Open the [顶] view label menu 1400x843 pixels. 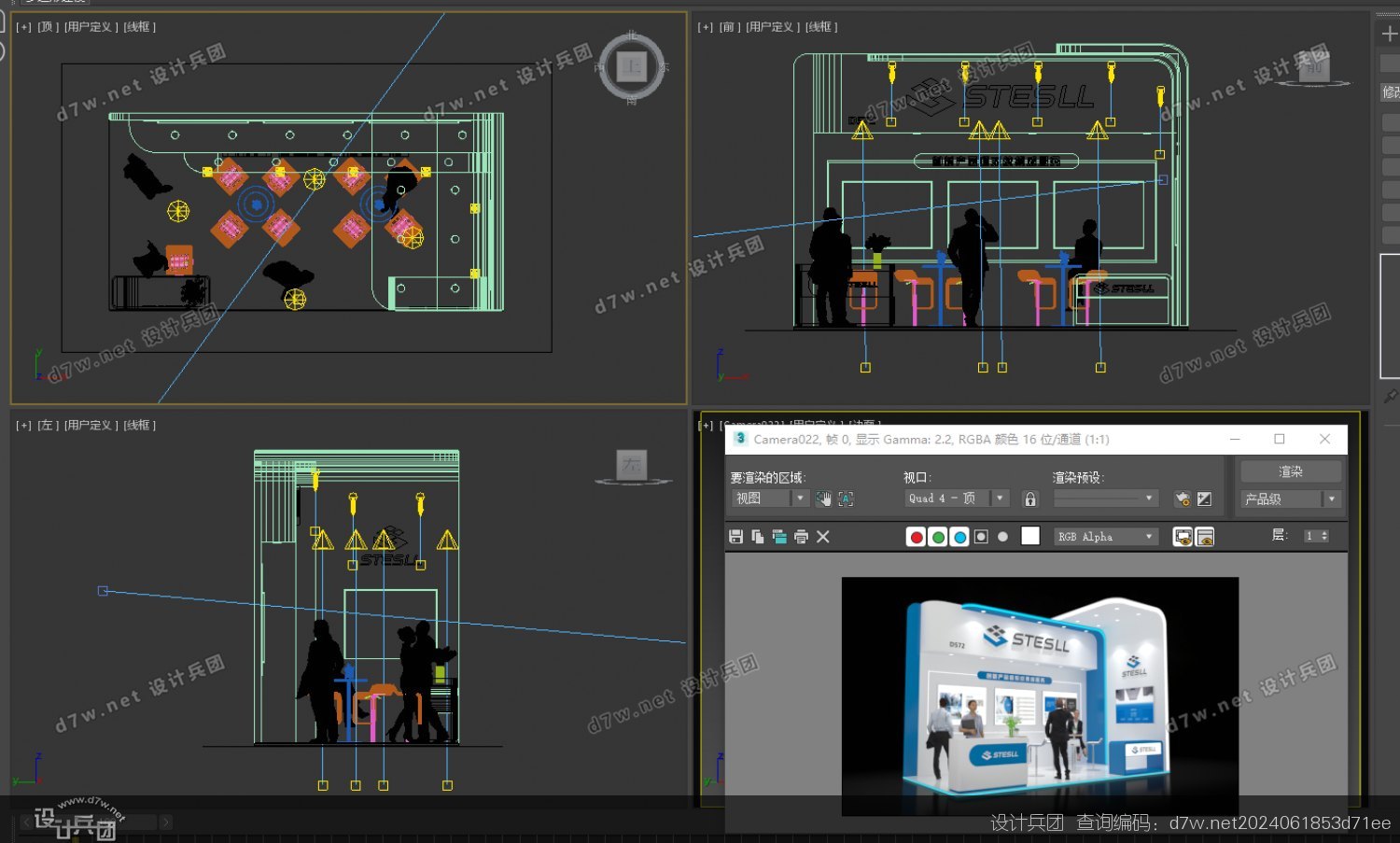pyautogui.click(x=49, y=27)
